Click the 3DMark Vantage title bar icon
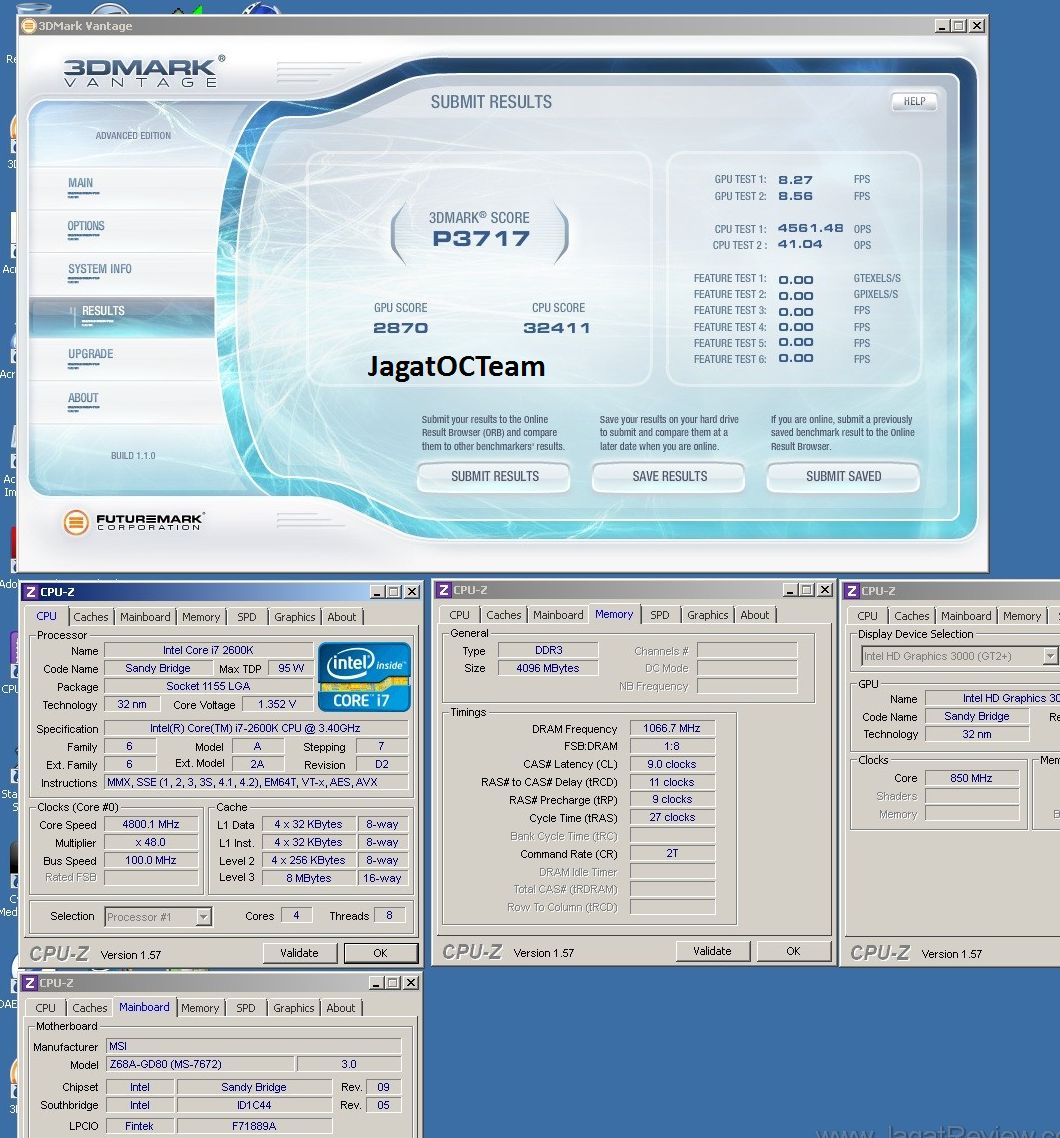Image resolution: width=1060 pixels, height=1138 pixels. click(x=29, y=26)
